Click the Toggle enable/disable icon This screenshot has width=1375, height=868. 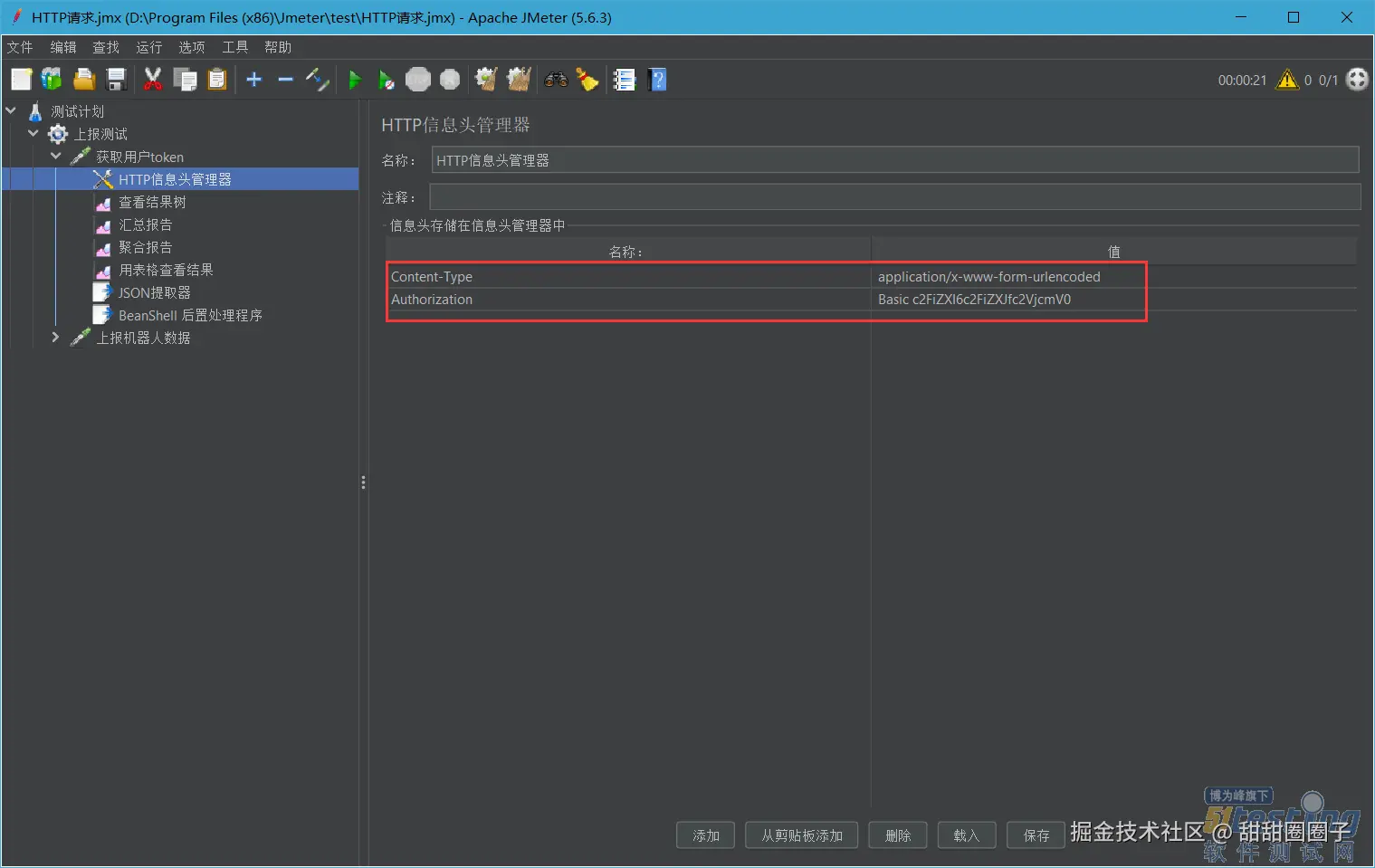pos(318,80)
